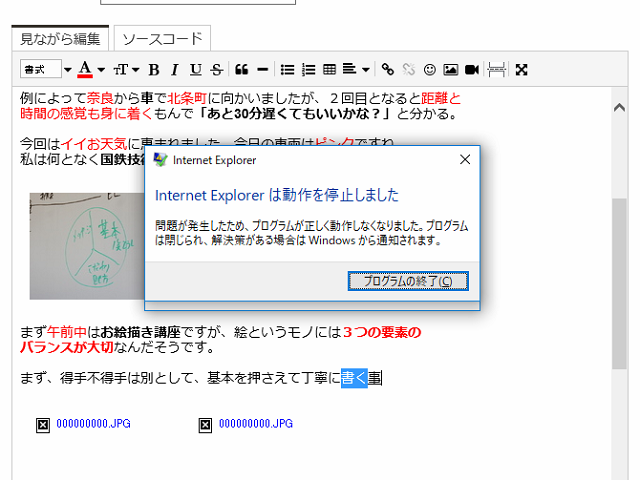Image resolution: width=640 pixels, height=480 pixels.
Task: Click the second broken image icon
Action: (x=205, y=425)
